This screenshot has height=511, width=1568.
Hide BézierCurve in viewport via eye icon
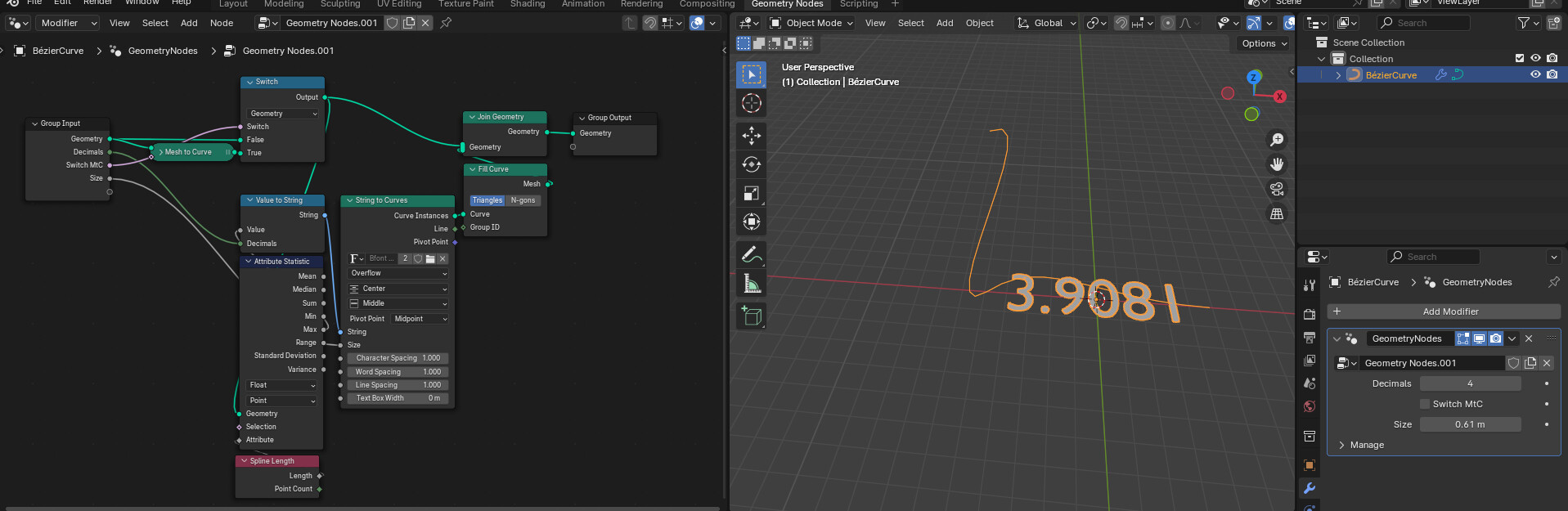point(1535,74)
